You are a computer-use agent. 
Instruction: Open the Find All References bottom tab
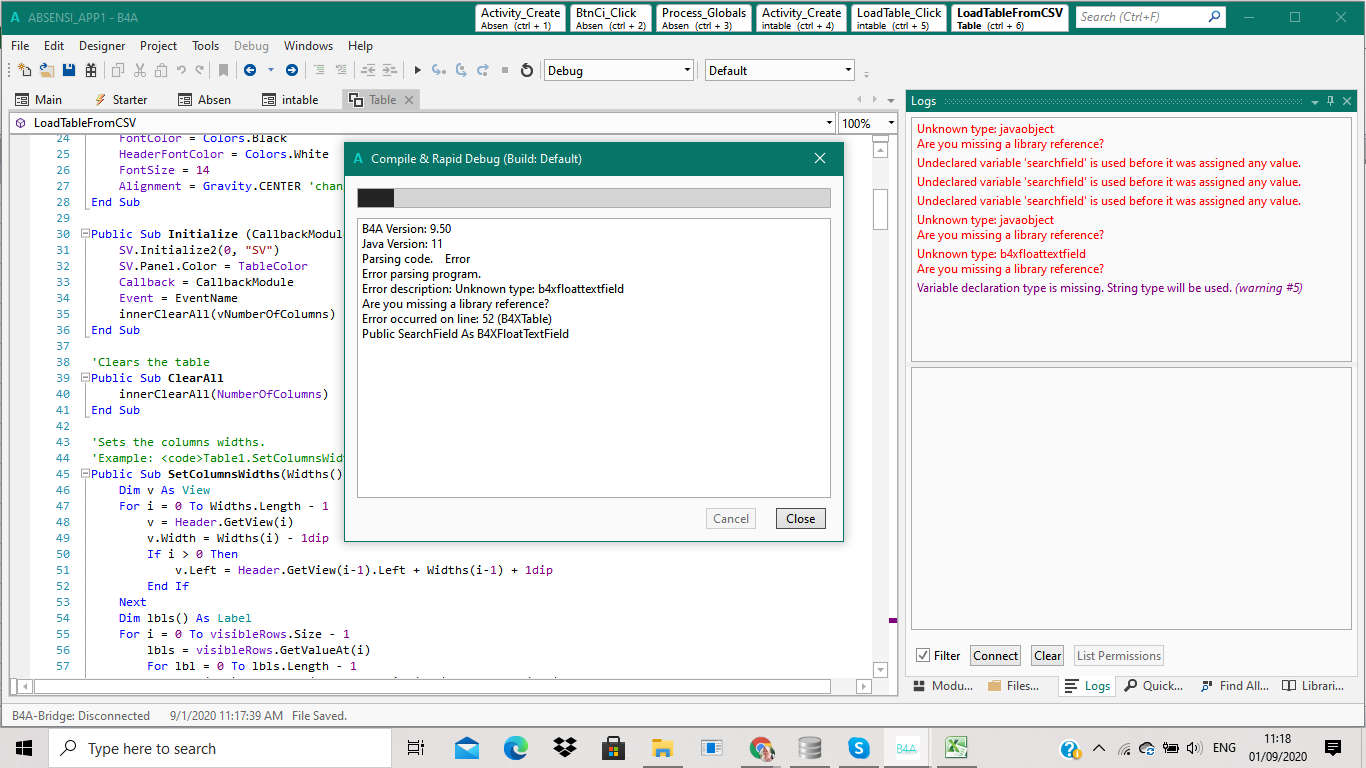[x=1234, y=685]
